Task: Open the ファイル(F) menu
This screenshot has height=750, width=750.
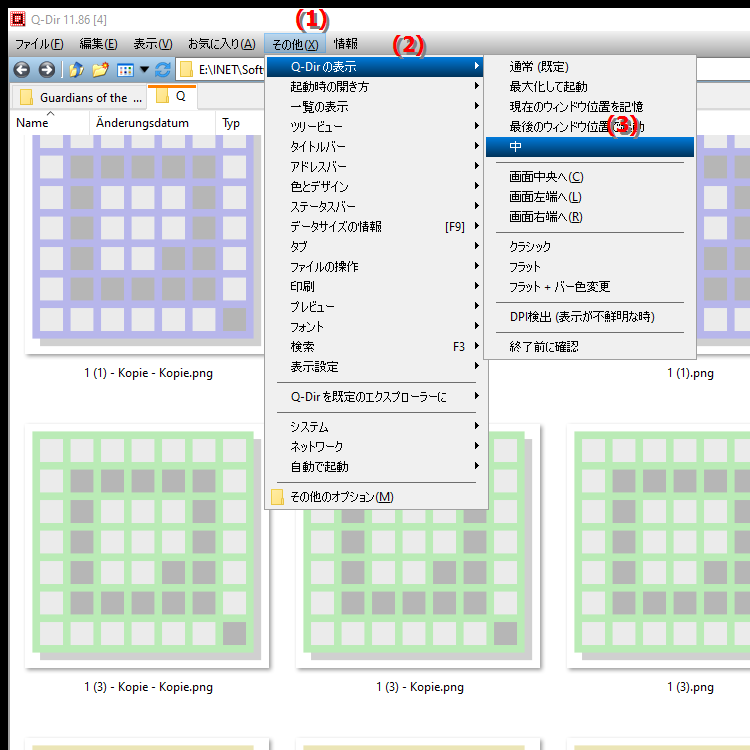Action: click(39, 44)
